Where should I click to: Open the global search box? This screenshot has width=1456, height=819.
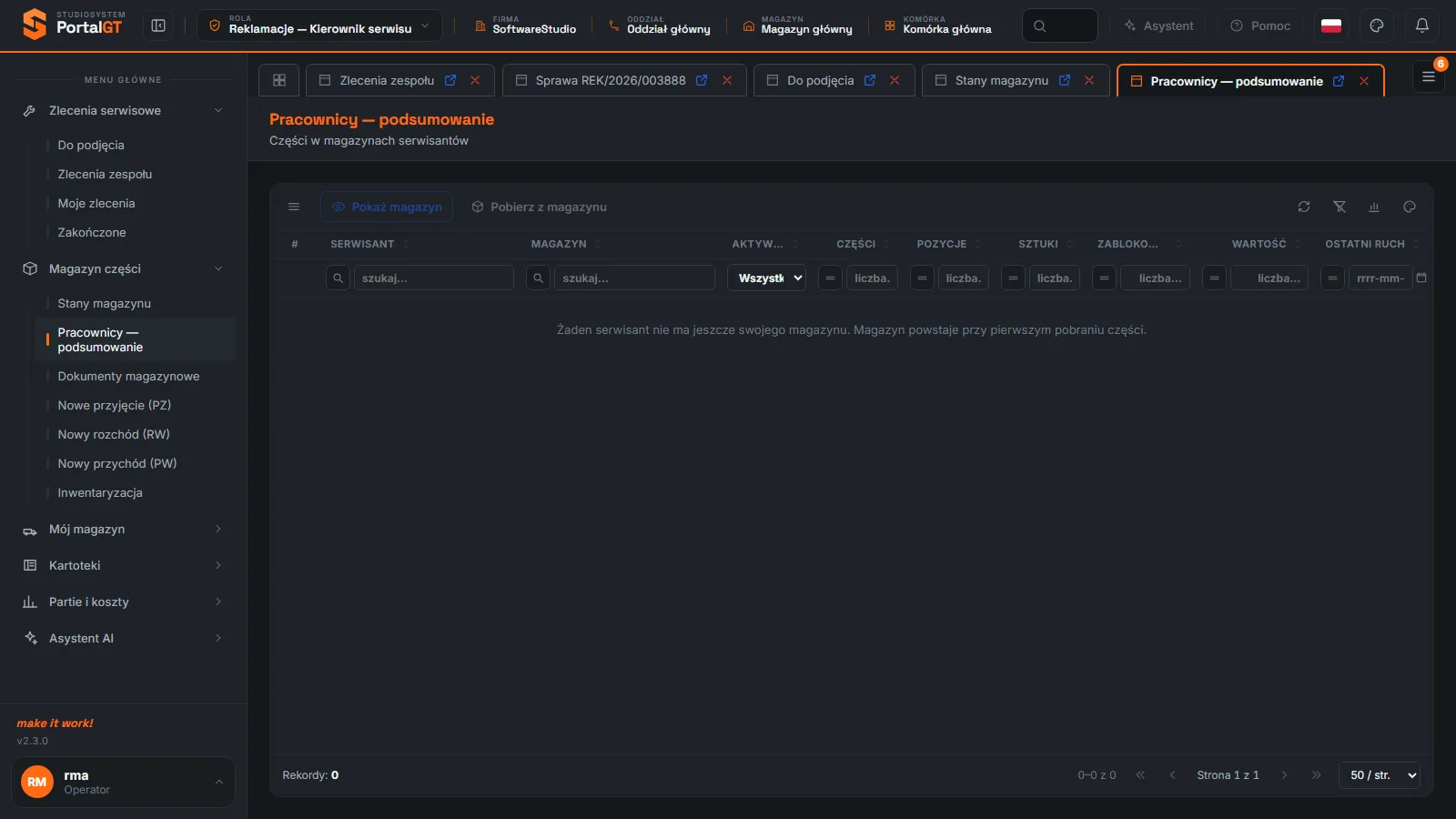(x=1059, y=25)
